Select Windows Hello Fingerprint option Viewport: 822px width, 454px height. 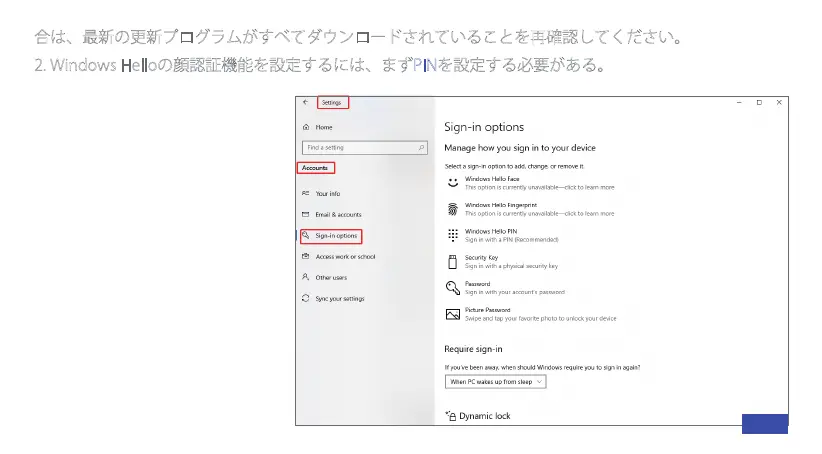530,209
